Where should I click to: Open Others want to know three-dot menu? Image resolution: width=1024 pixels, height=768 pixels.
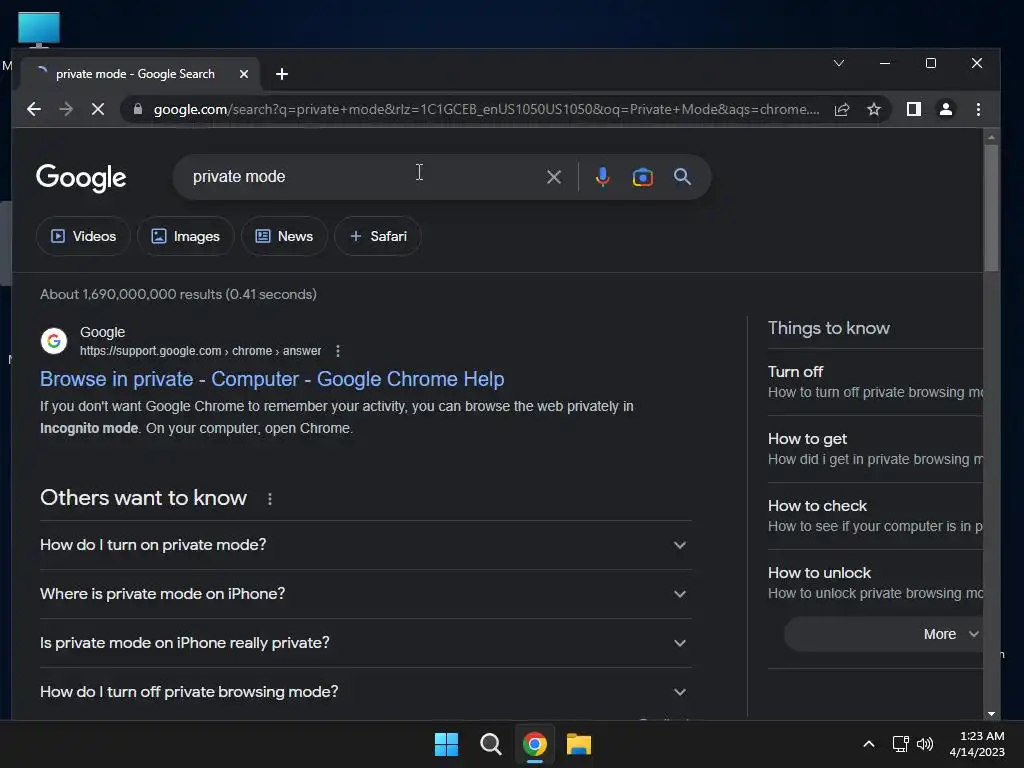tap(270, 499)
